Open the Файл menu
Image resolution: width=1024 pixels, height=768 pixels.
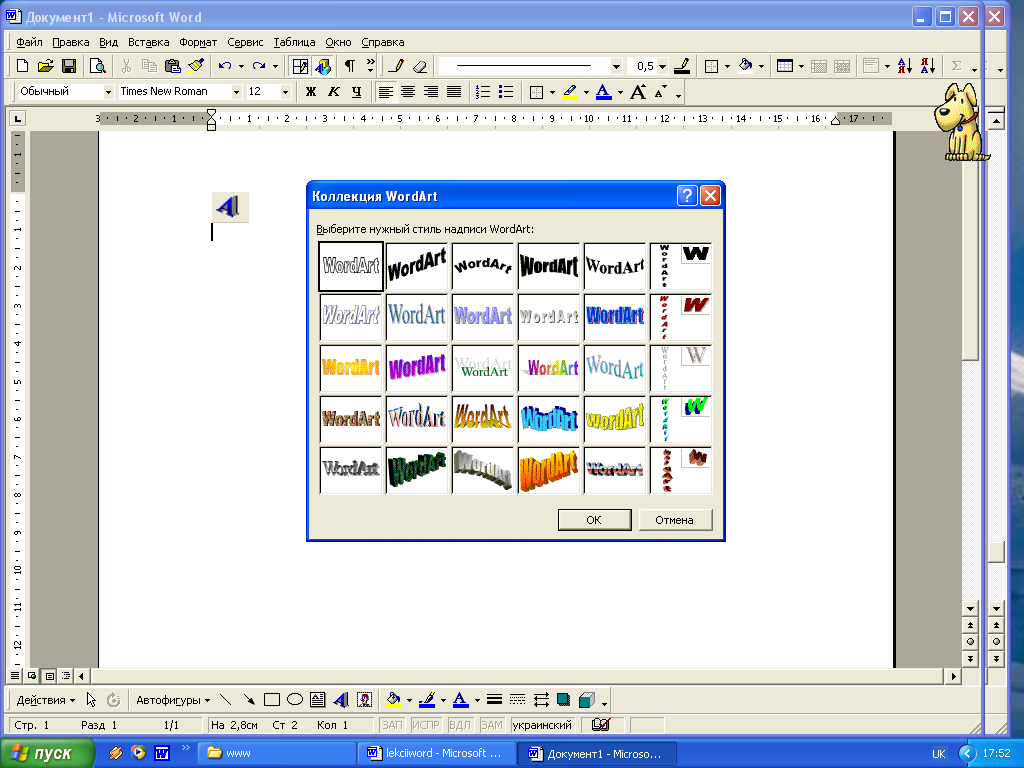point(29,42)
